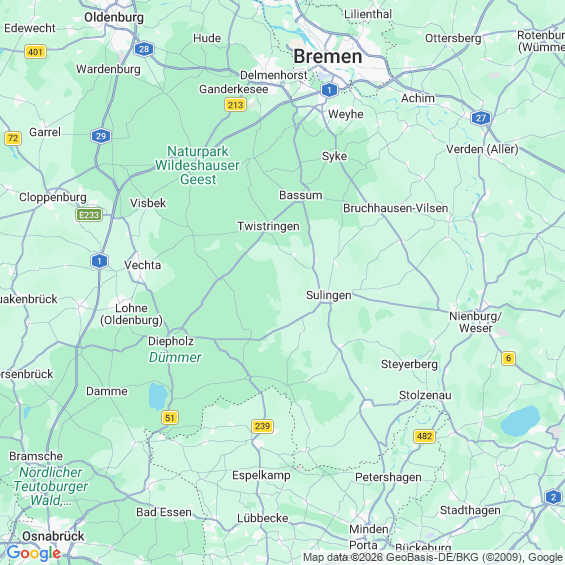Click the yellow 482 road marker
This screenshot has width=565, height=565.
424,436
